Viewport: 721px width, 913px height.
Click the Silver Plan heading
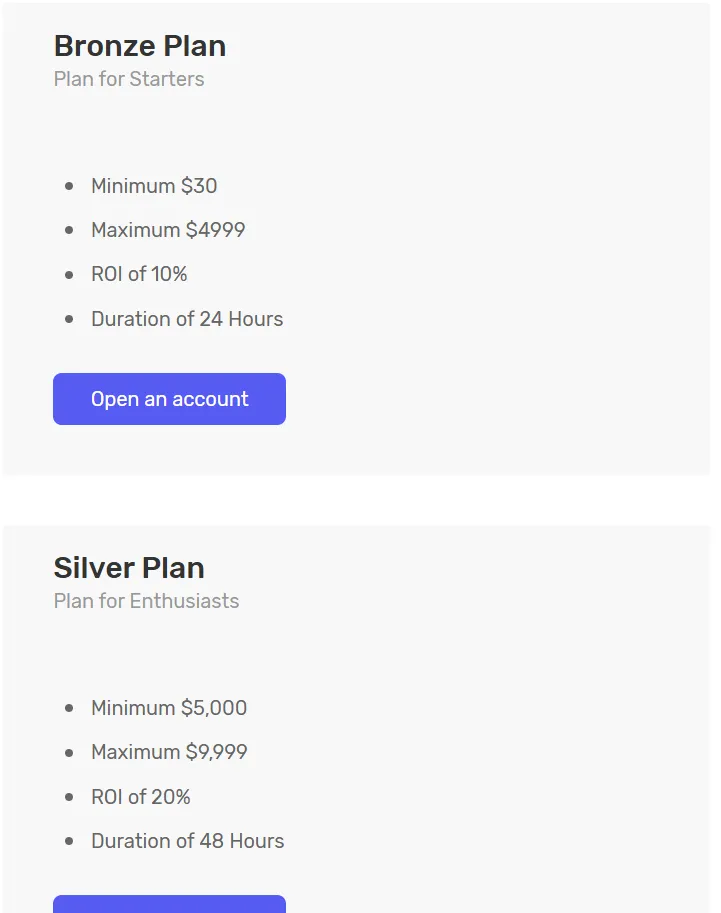129,568
